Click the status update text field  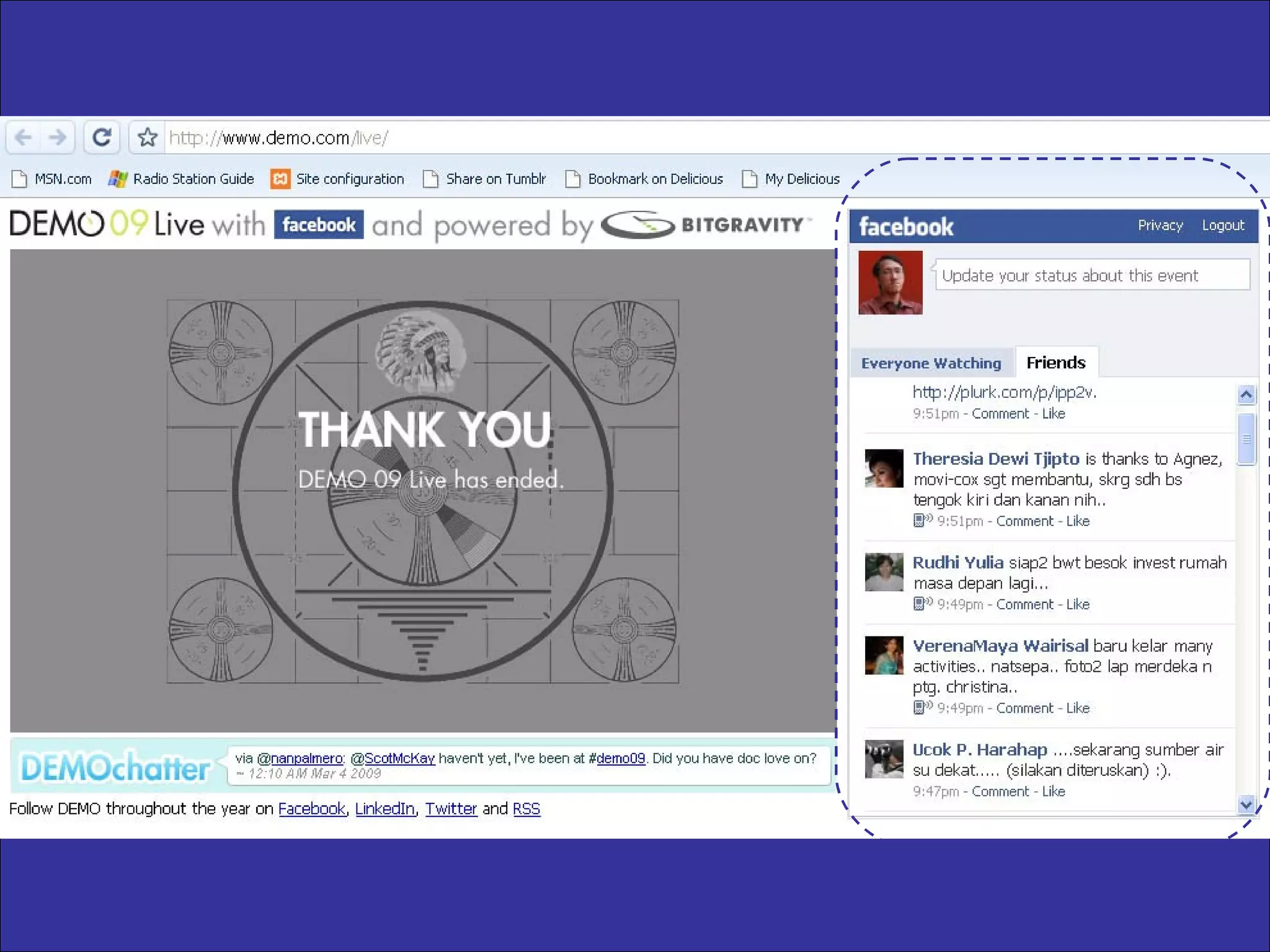click(x=1091, y=275)
